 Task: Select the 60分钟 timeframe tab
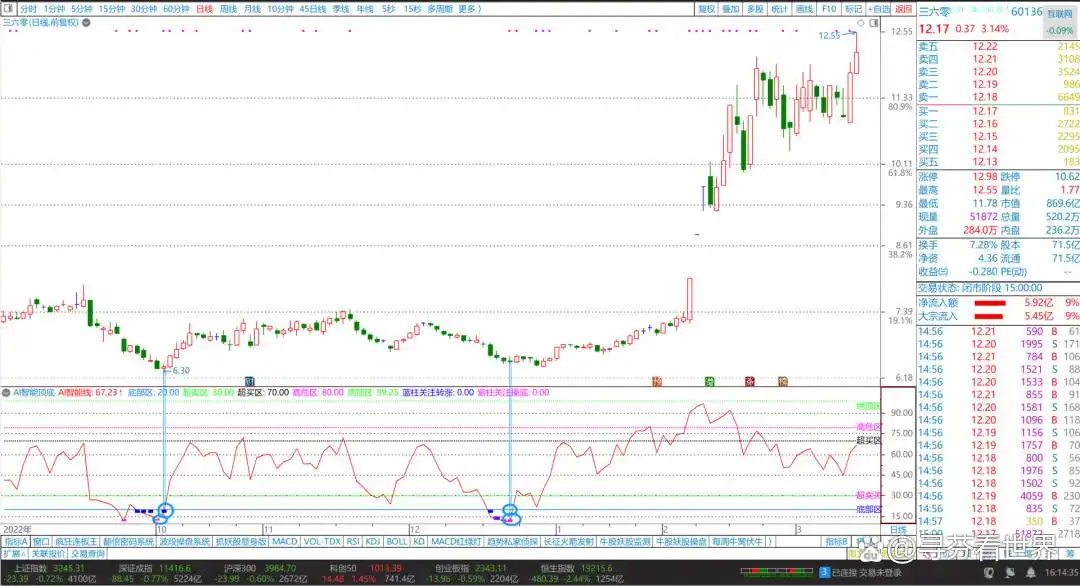click(x=175, y=9)
